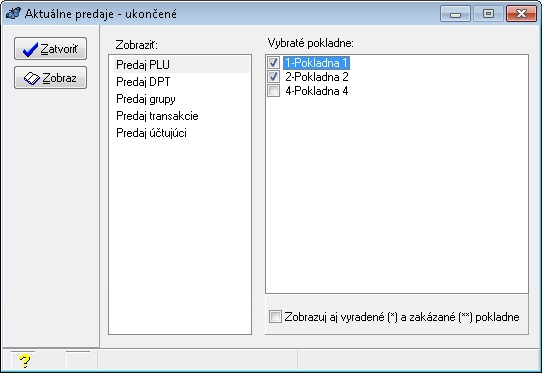
Task: Maximize the Aktuálne predaje window
Action: pos(488,14)
